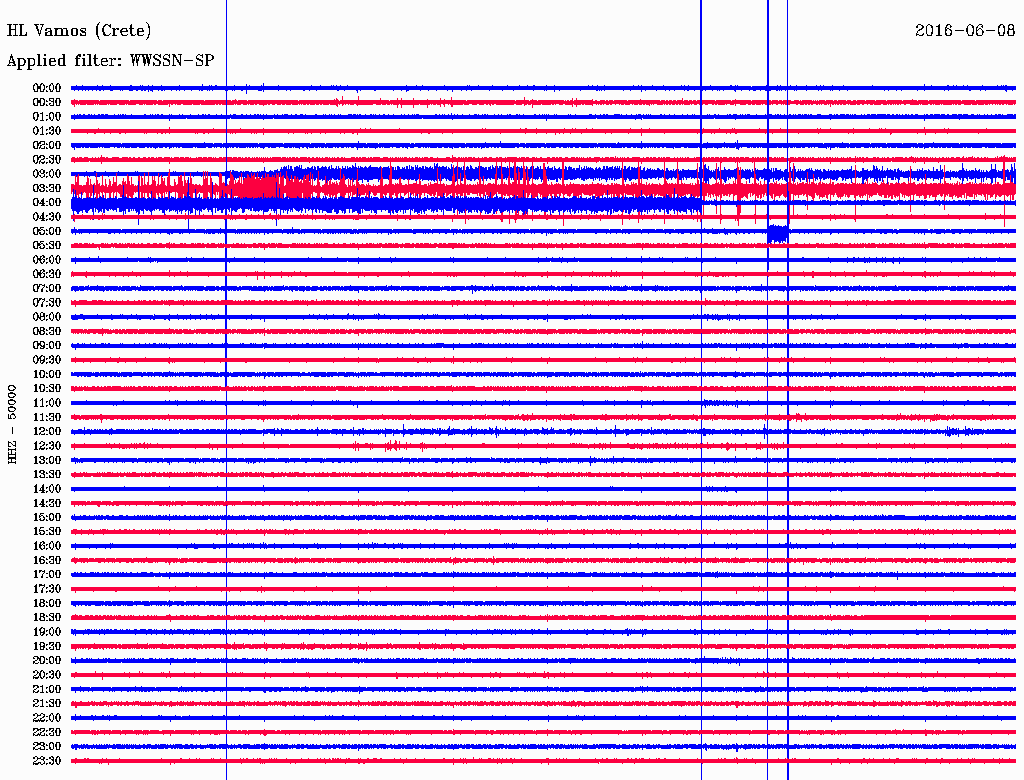Select the 16:00 time label
Screen dimensions: 1024x780
(x=47, y=545)
